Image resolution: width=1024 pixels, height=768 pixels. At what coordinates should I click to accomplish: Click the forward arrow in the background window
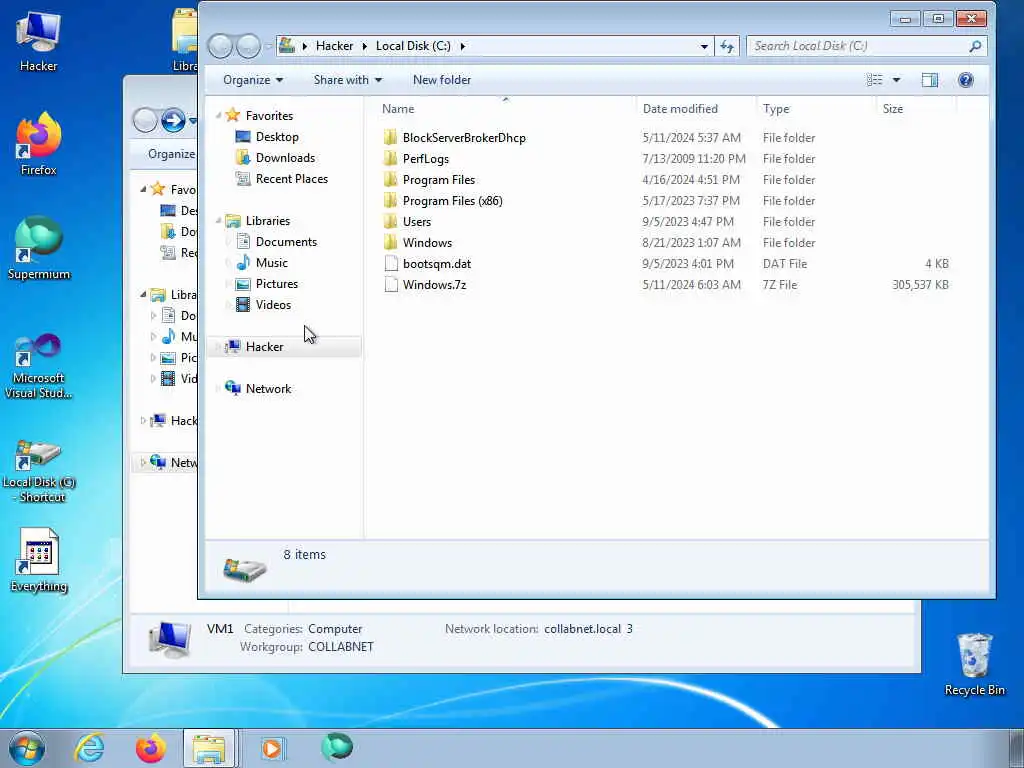tap(173, 120)
